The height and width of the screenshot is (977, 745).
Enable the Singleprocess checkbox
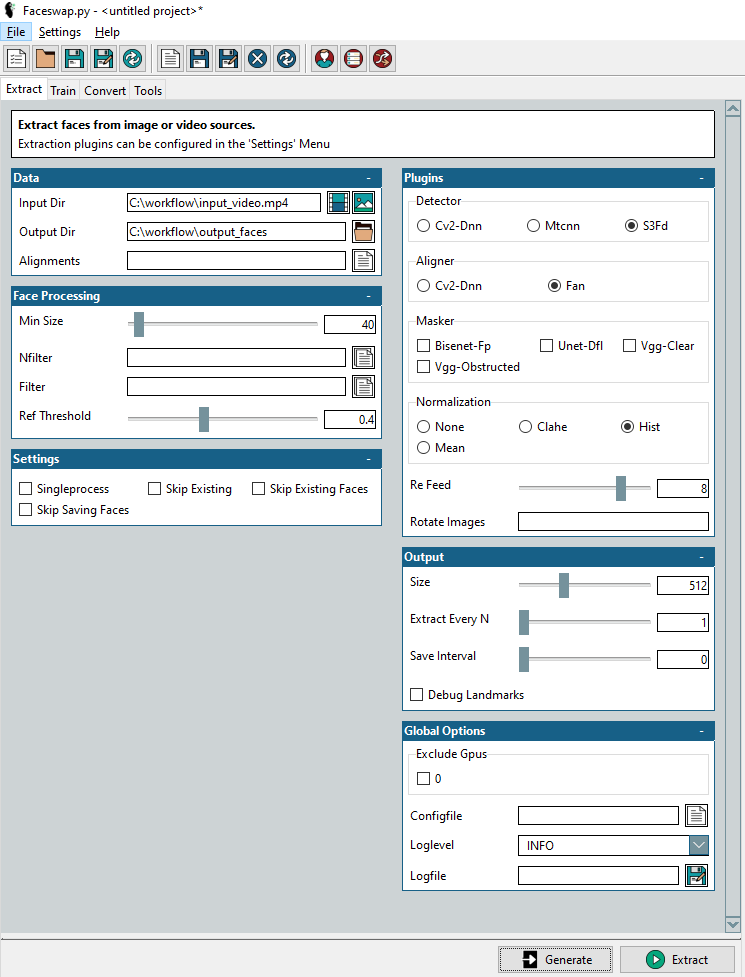[26, 488]
